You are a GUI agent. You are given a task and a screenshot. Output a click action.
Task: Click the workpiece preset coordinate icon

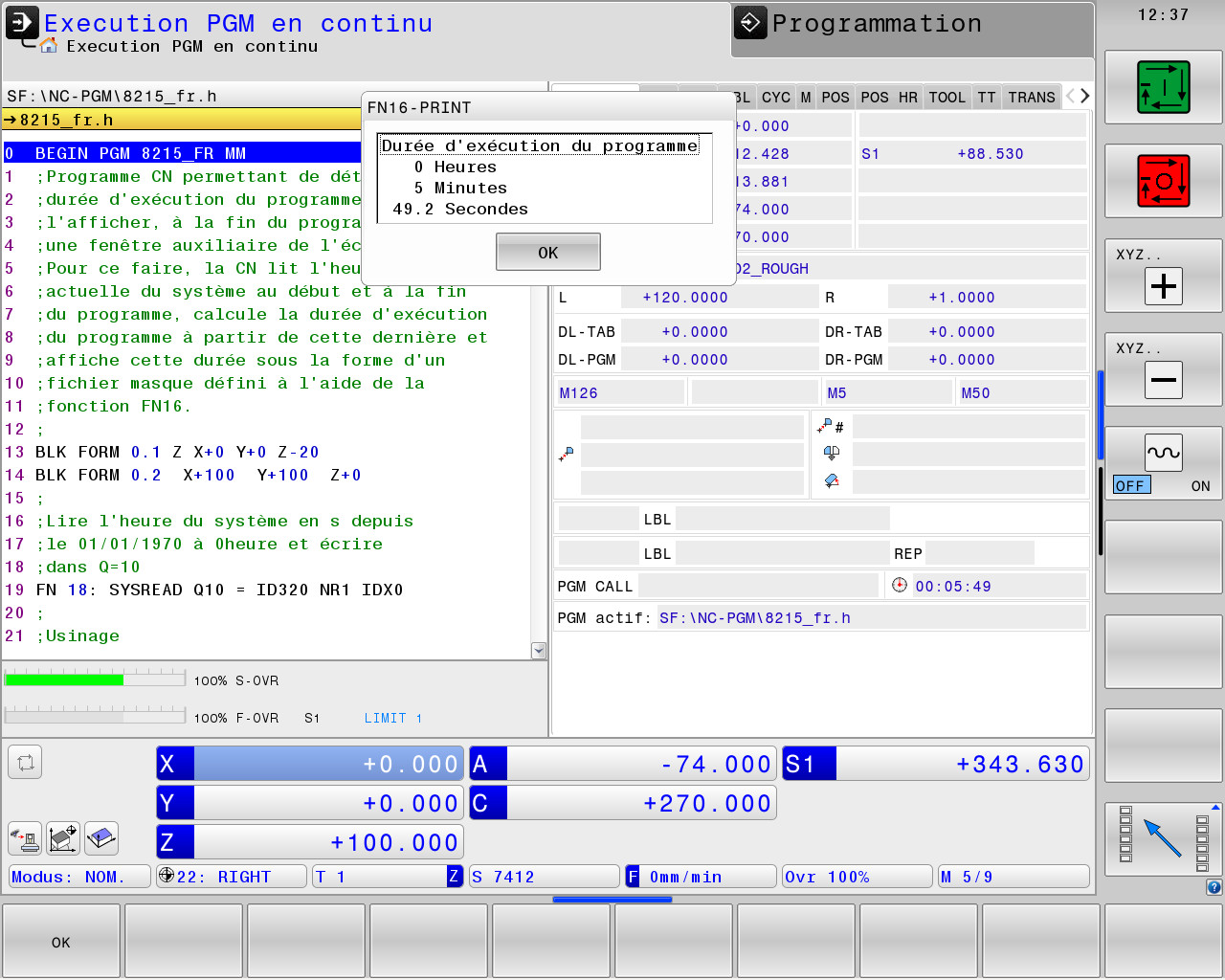pyautogui.click(x=63, y=839)
